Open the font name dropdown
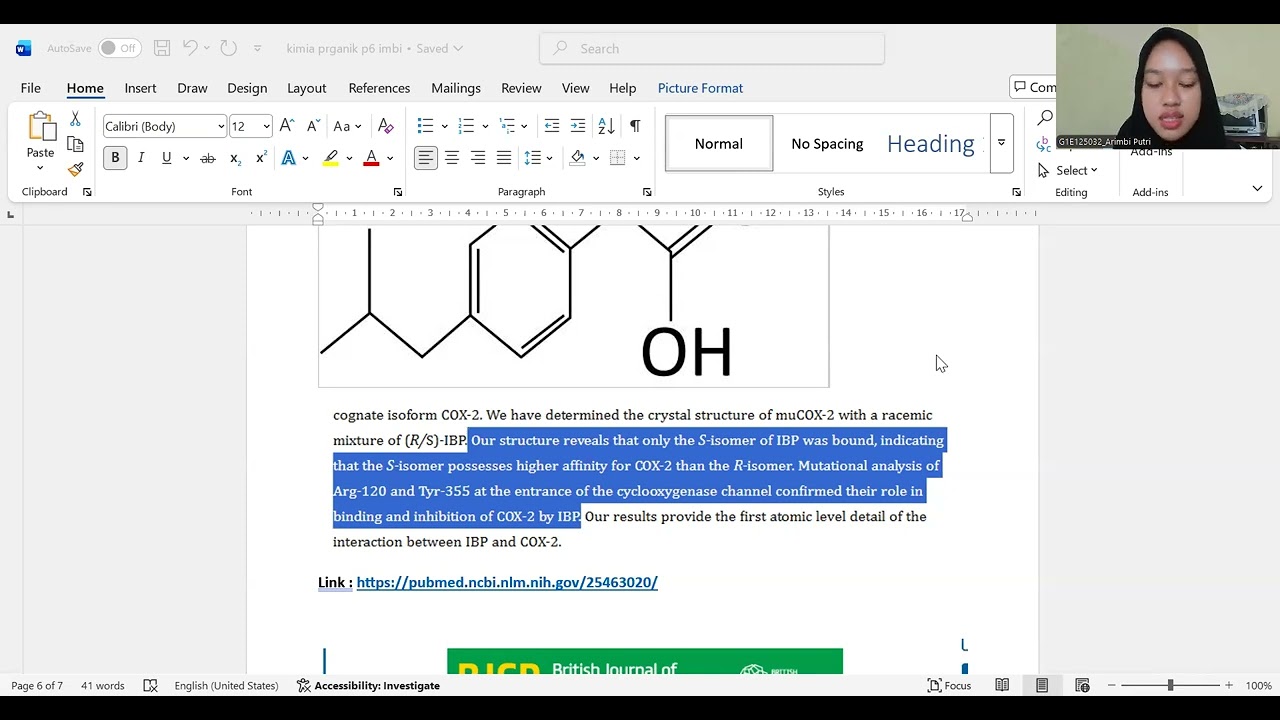The image size is (1280, 720). click(221, 126)
